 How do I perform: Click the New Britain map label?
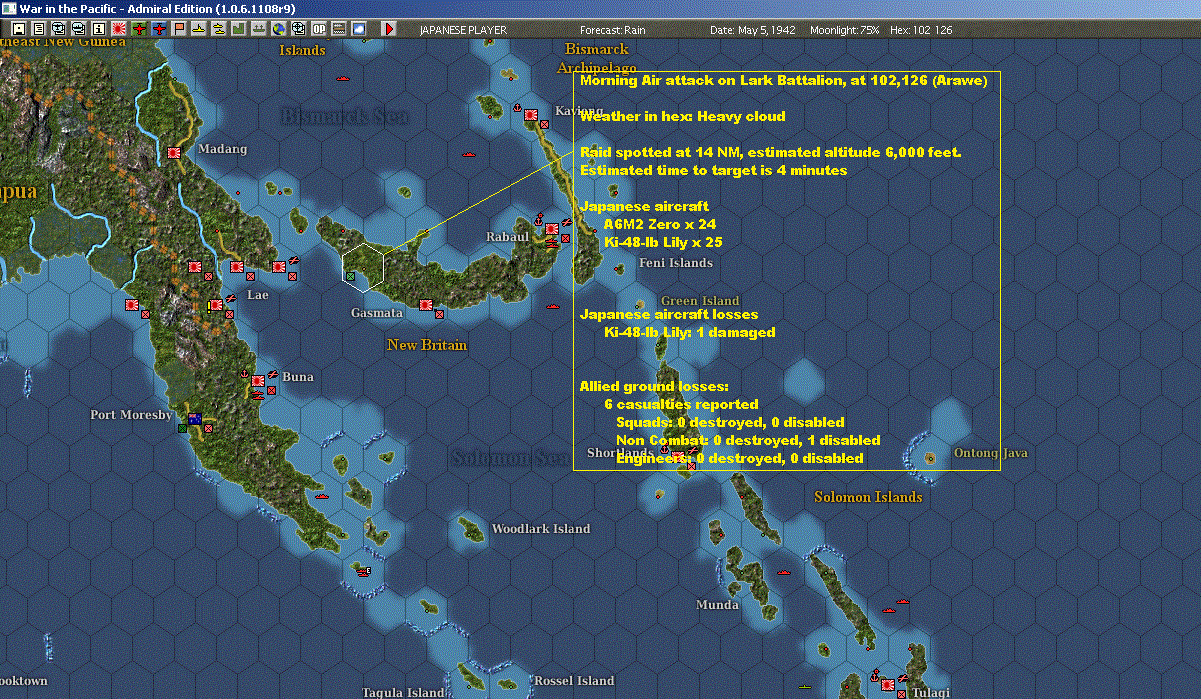427,345
